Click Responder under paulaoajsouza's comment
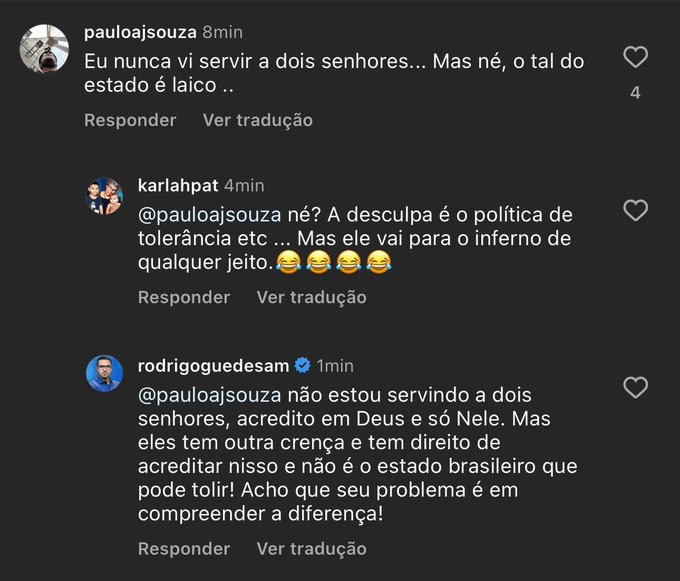 point(130,120)
